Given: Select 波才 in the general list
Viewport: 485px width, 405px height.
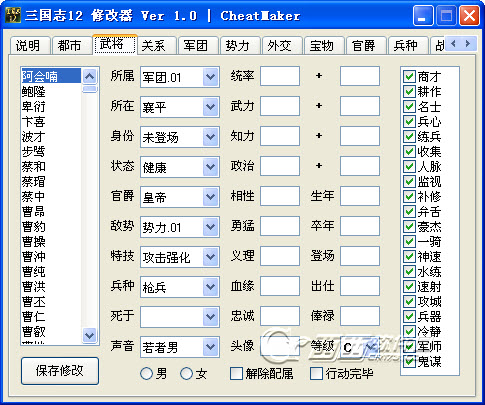Looking at the screenshot, I should (x=51, y=136).
